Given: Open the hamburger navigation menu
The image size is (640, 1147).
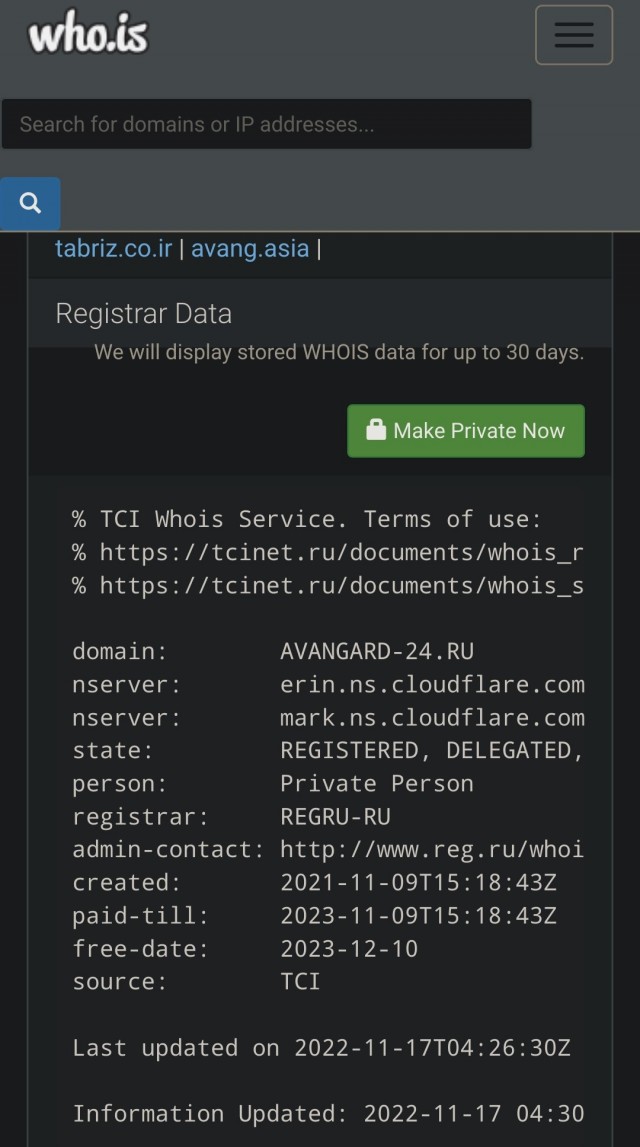Looking at the screenshot, I should (x=573, y=34).
